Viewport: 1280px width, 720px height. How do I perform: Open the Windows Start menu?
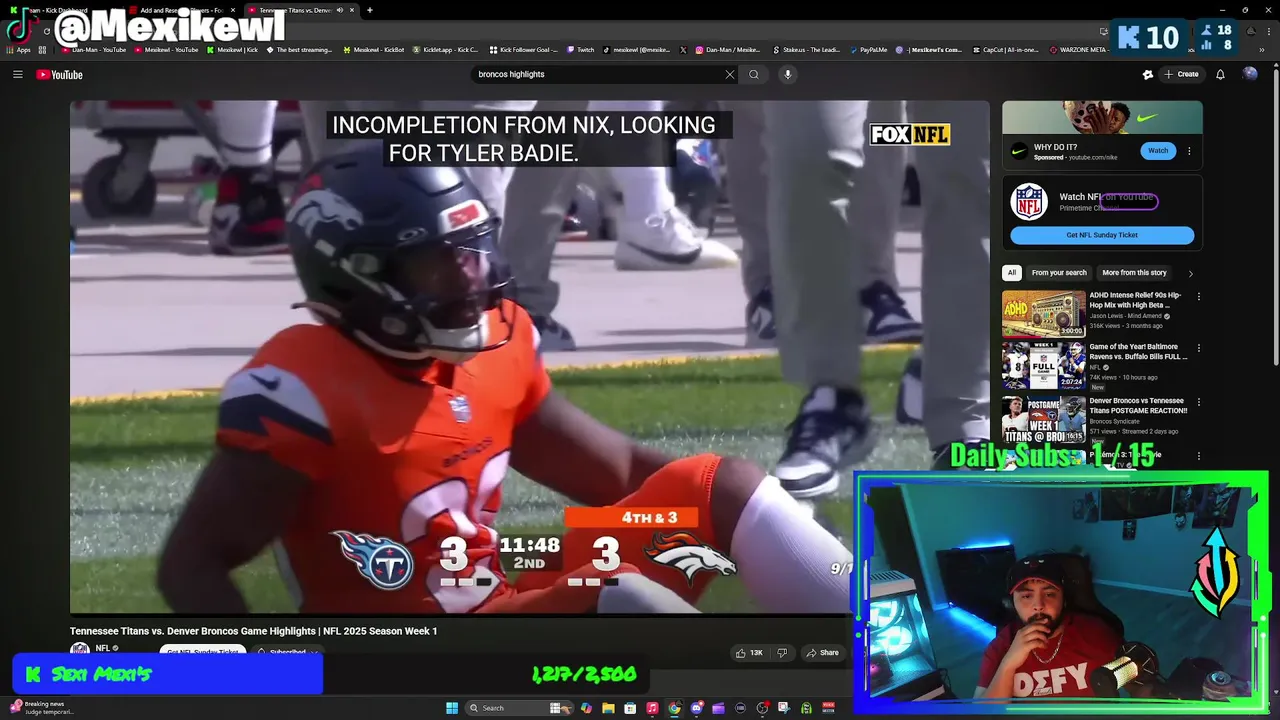tap(452, 708)
